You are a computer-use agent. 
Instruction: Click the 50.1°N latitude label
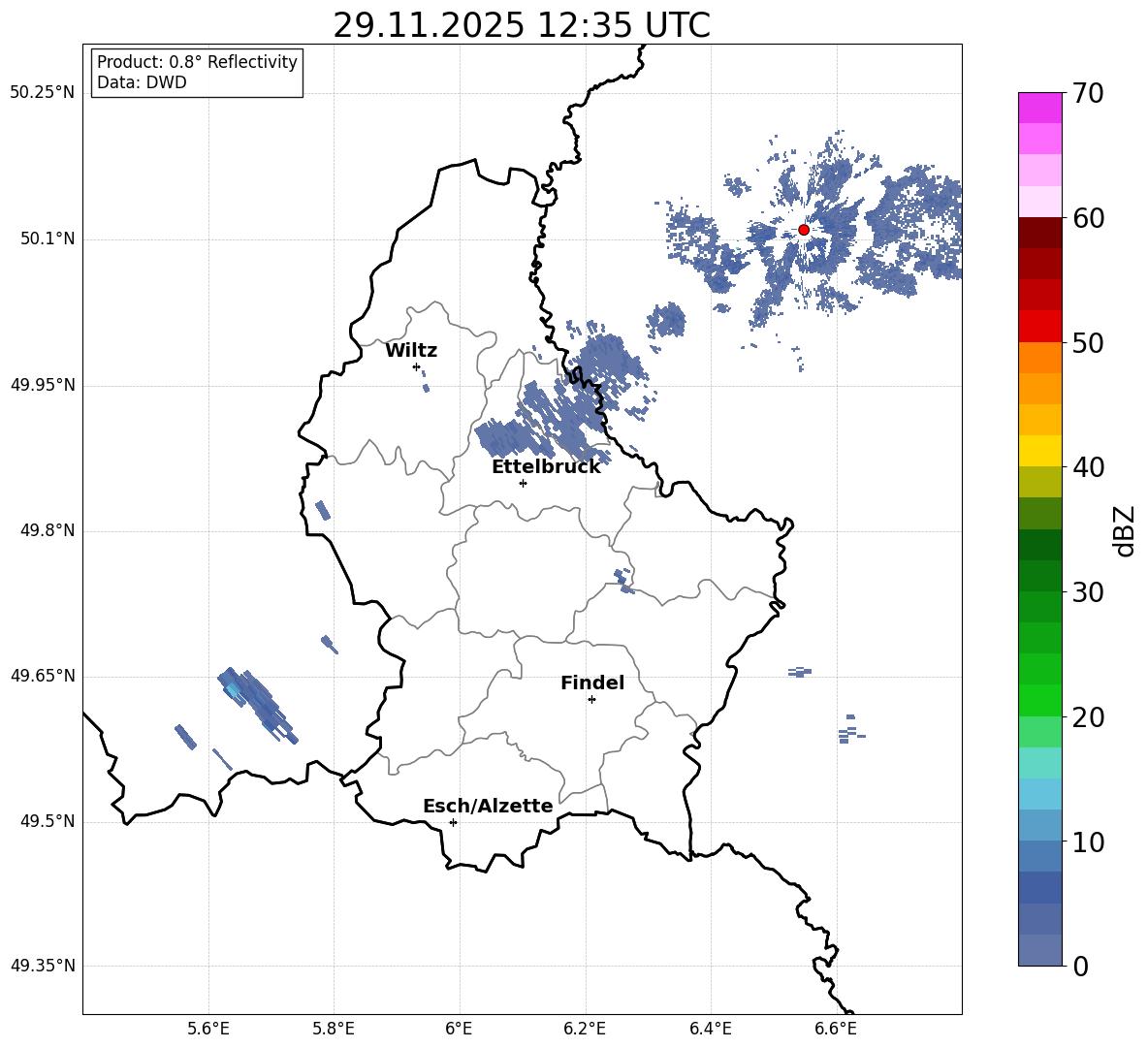(48, 239)
